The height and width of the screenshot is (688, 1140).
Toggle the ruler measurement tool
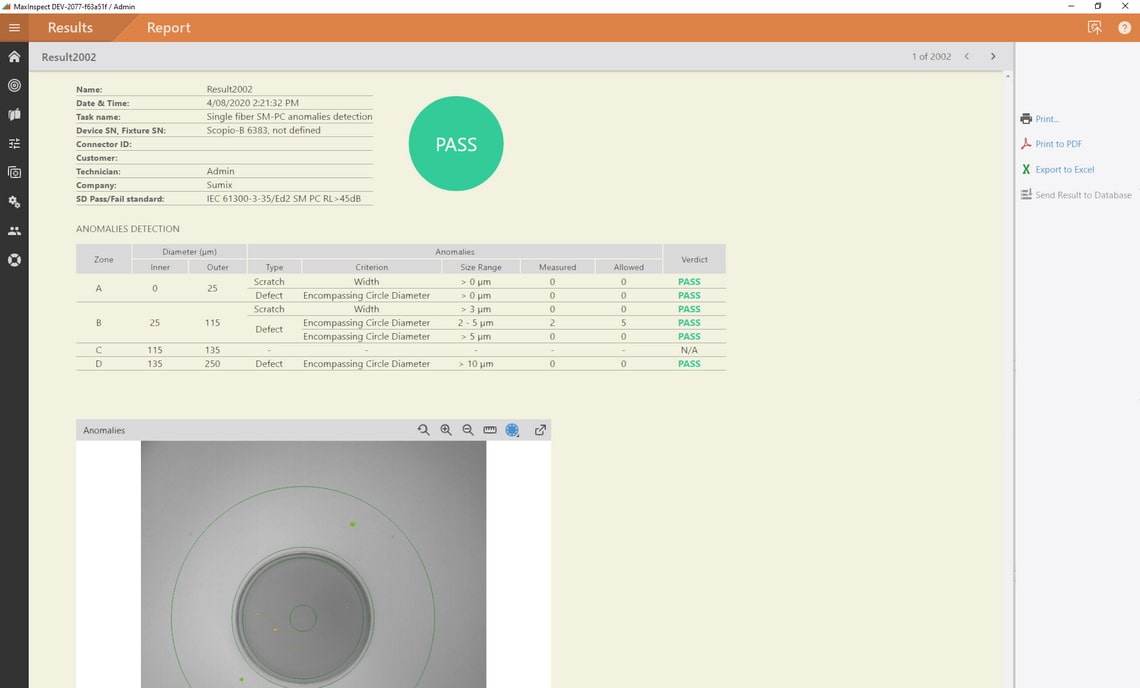point(490,431)
